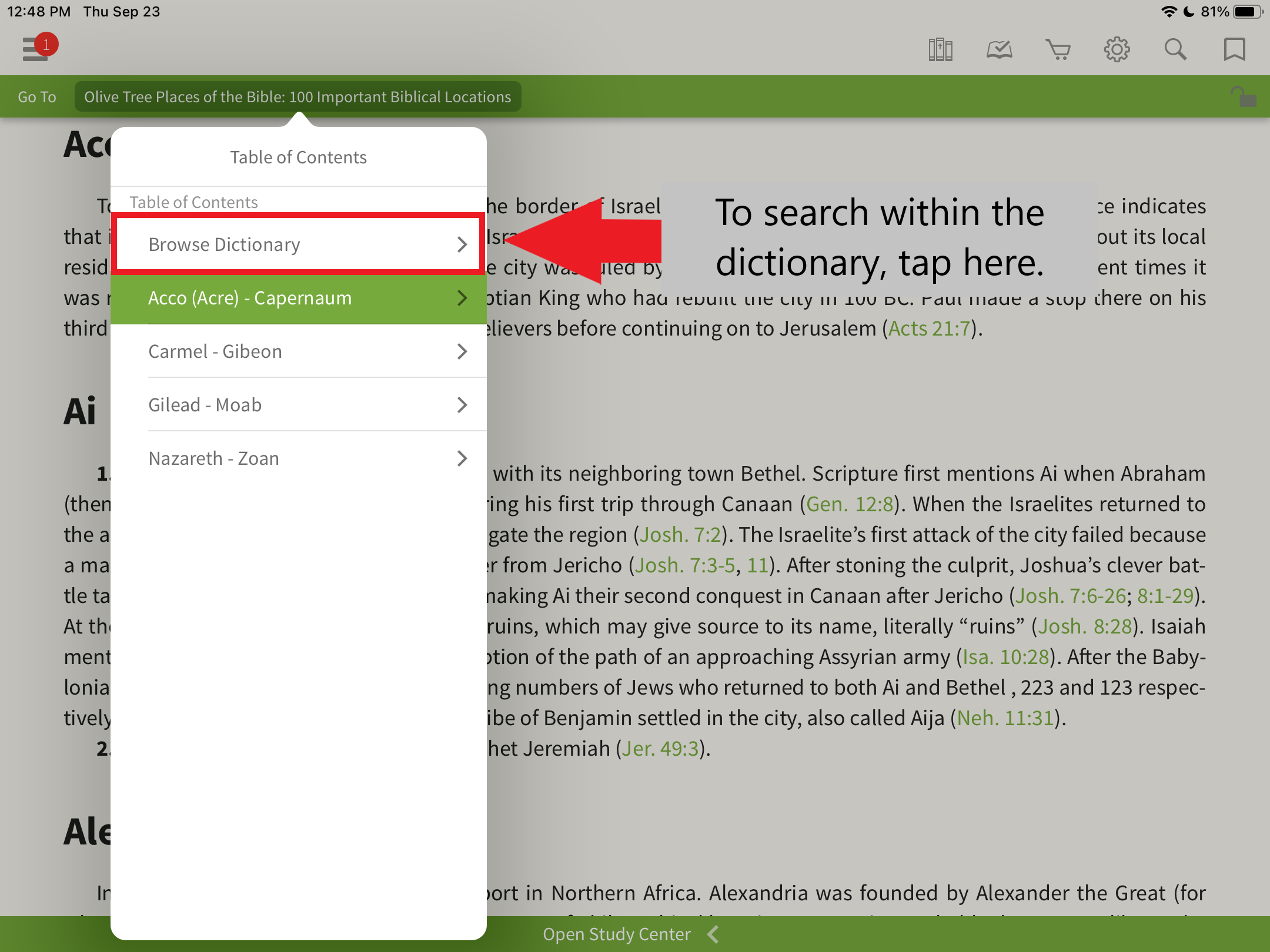The image size is (1270, 952).
Task: Tap the Olive Tree Places title button
Action: pyautogui.click(x=298, y=97)
